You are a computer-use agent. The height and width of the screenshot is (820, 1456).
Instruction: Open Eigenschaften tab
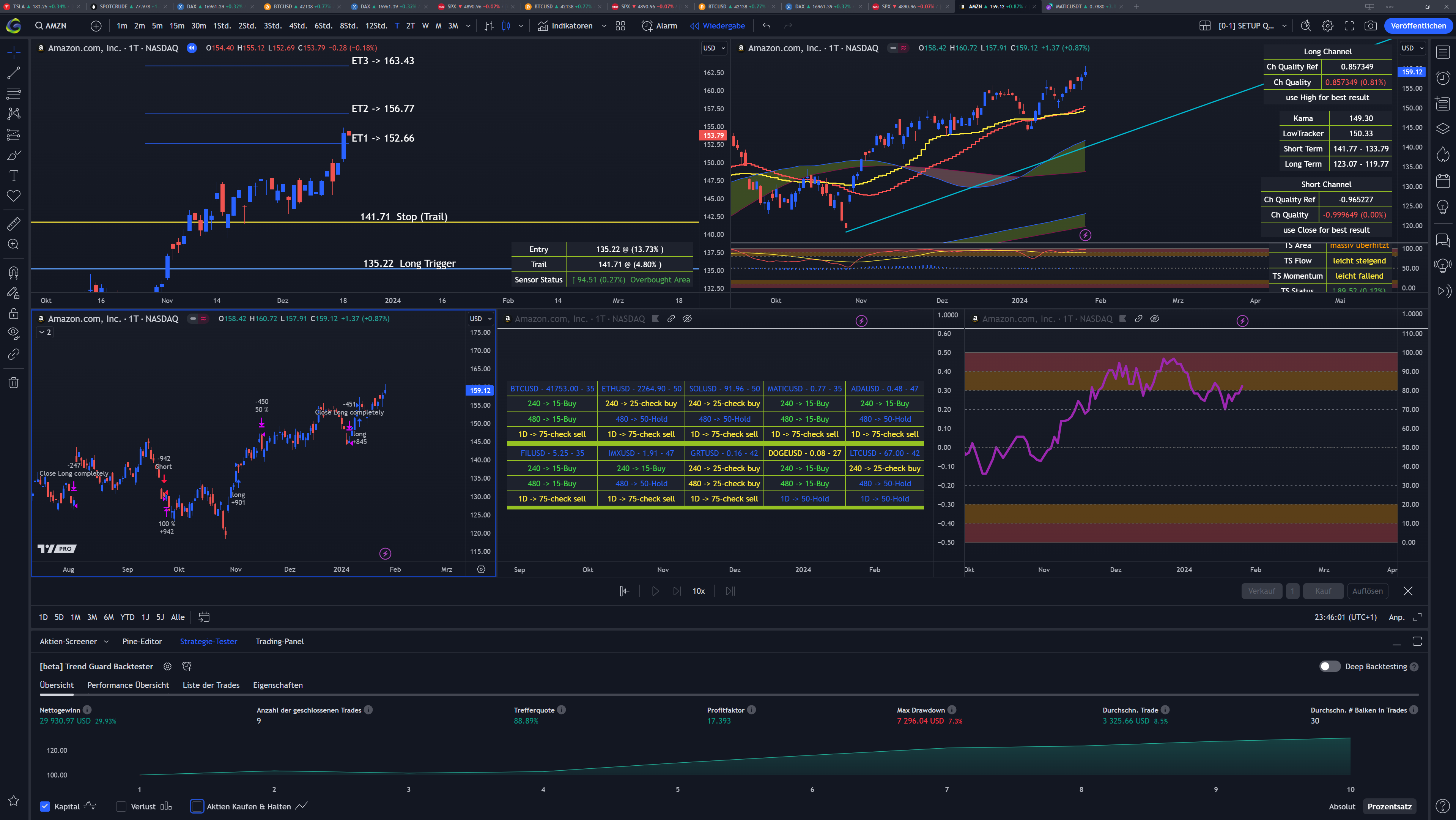(x=277, y=685)
